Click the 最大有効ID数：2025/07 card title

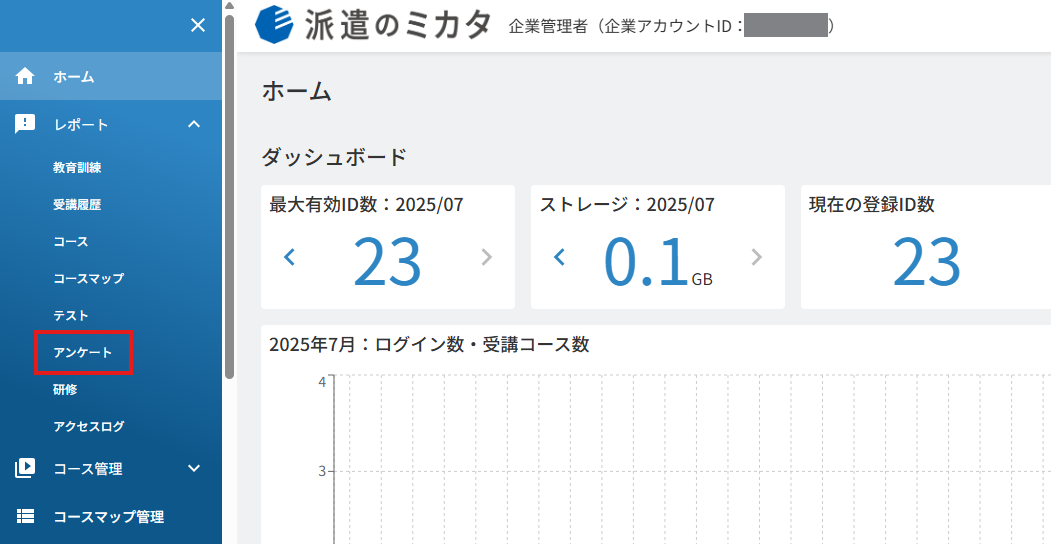pyautogui.click(x=366, y=205)
